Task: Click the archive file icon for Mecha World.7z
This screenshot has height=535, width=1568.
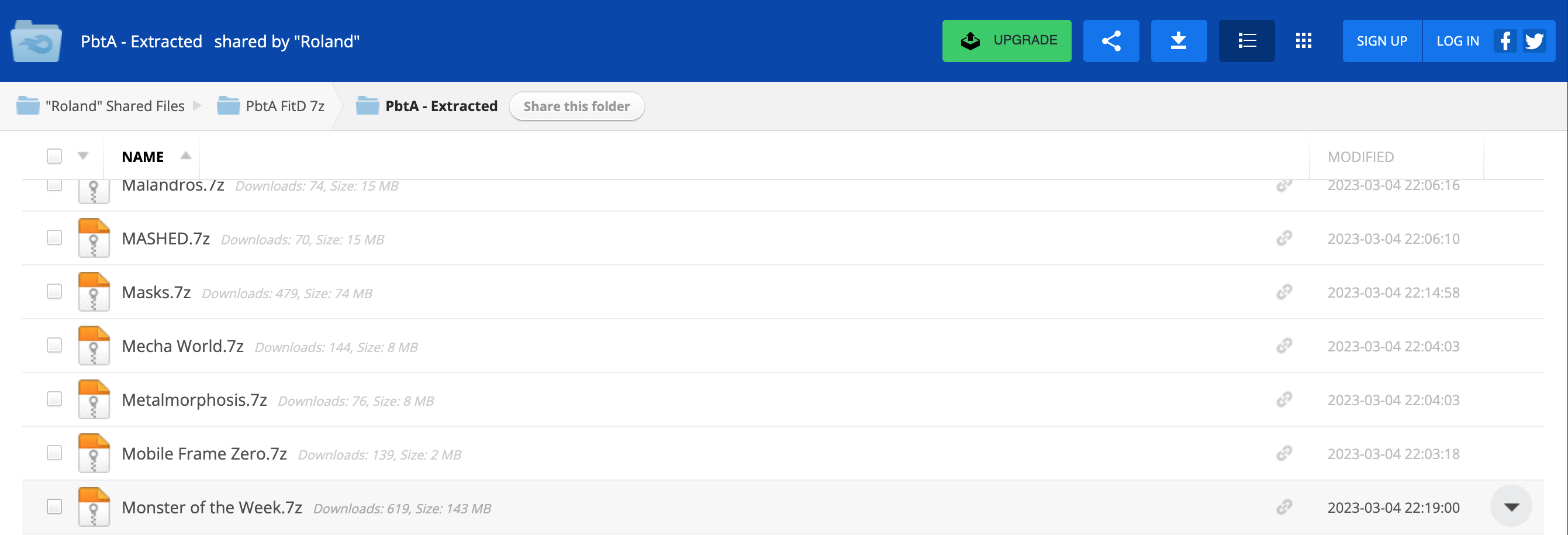Action: [x=94, y=346]
